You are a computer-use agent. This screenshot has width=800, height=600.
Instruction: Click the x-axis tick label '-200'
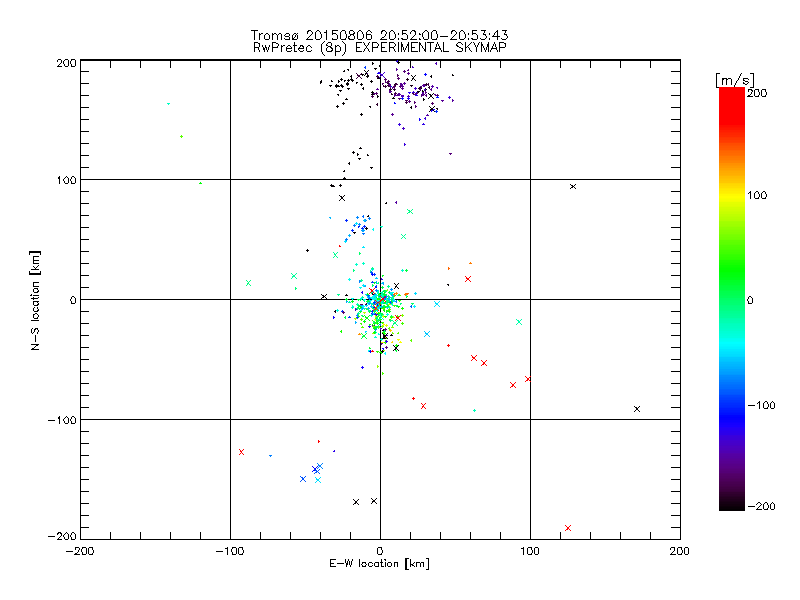80,551
